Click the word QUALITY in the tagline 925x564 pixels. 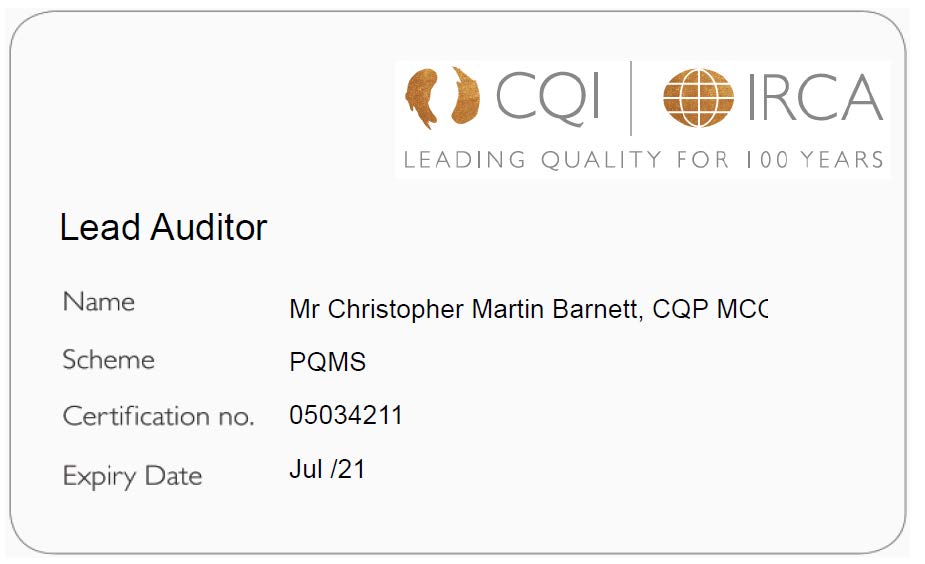[601, 160]
